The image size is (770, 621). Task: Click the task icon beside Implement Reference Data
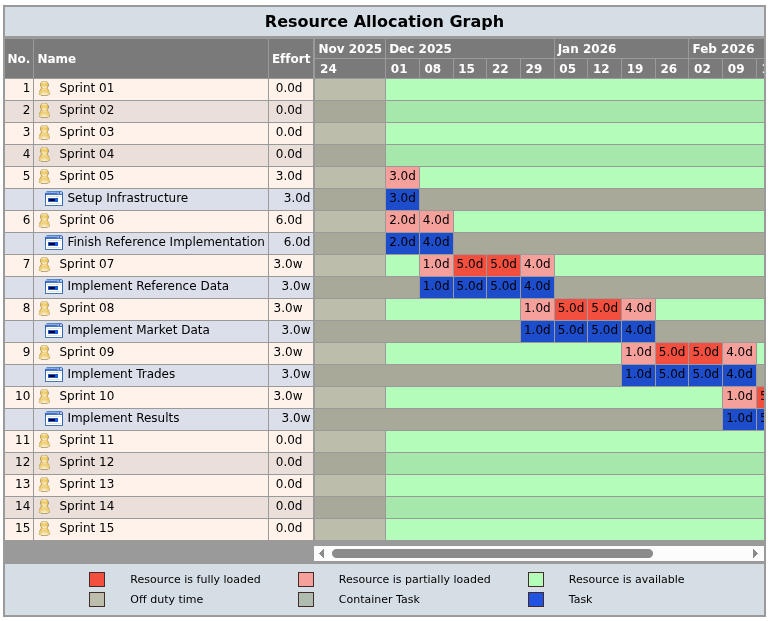pyautogui.click(x=54, y=287)
